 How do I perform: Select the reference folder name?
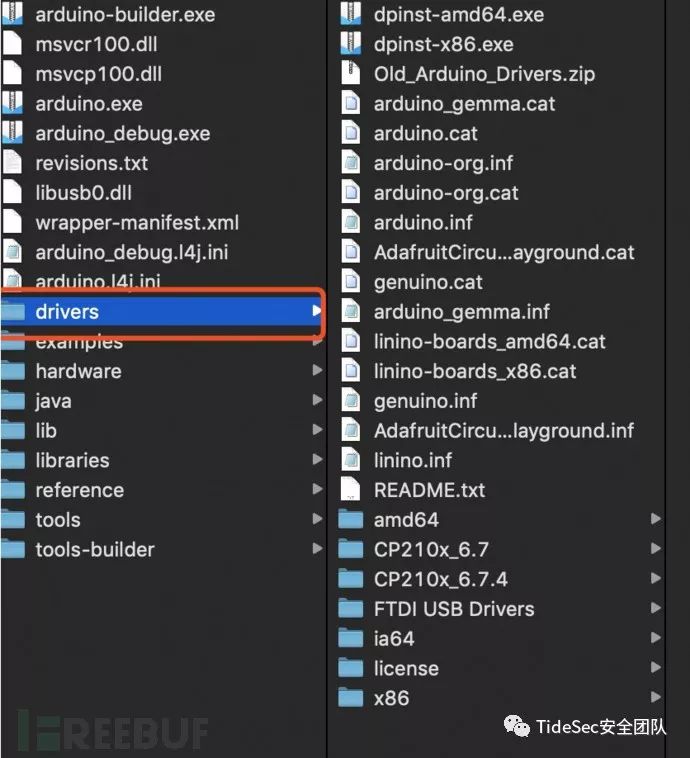(80, 490)
